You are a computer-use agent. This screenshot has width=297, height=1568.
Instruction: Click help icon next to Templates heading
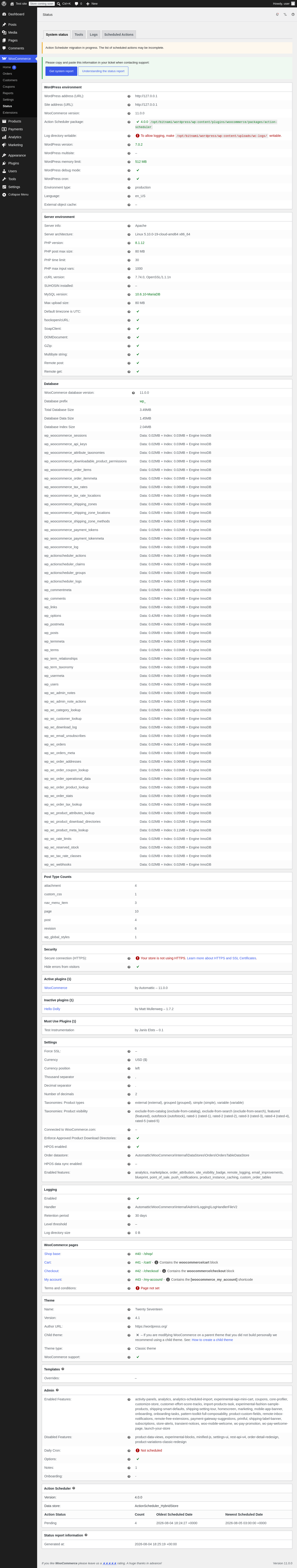point(63,1369)
